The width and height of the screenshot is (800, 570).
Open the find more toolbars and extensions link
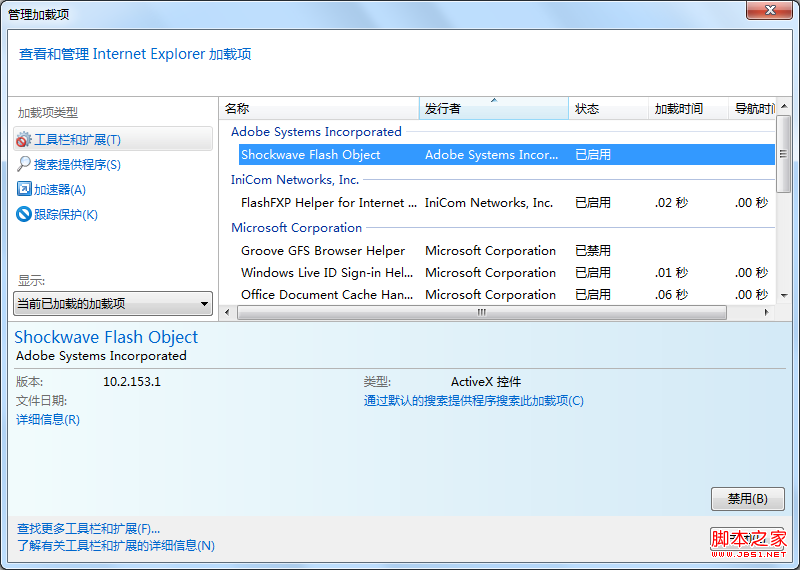(x=89, y=528)
